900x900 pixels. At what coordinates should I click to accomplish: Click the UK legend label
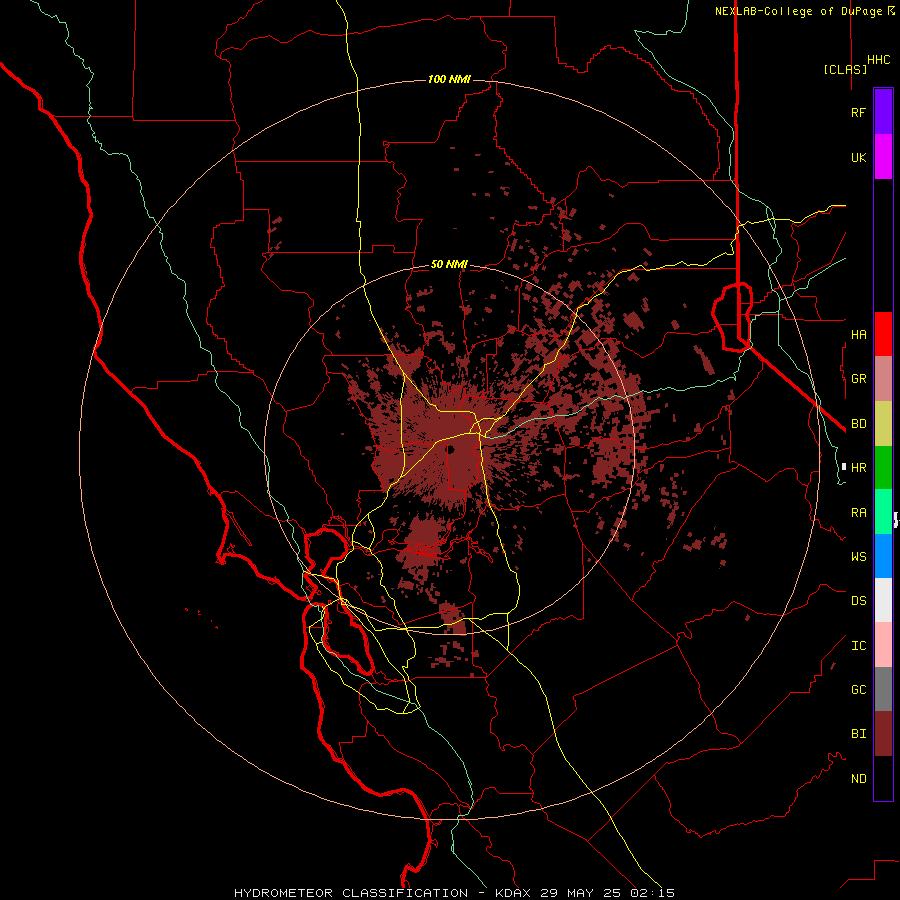tap(858, 157)
